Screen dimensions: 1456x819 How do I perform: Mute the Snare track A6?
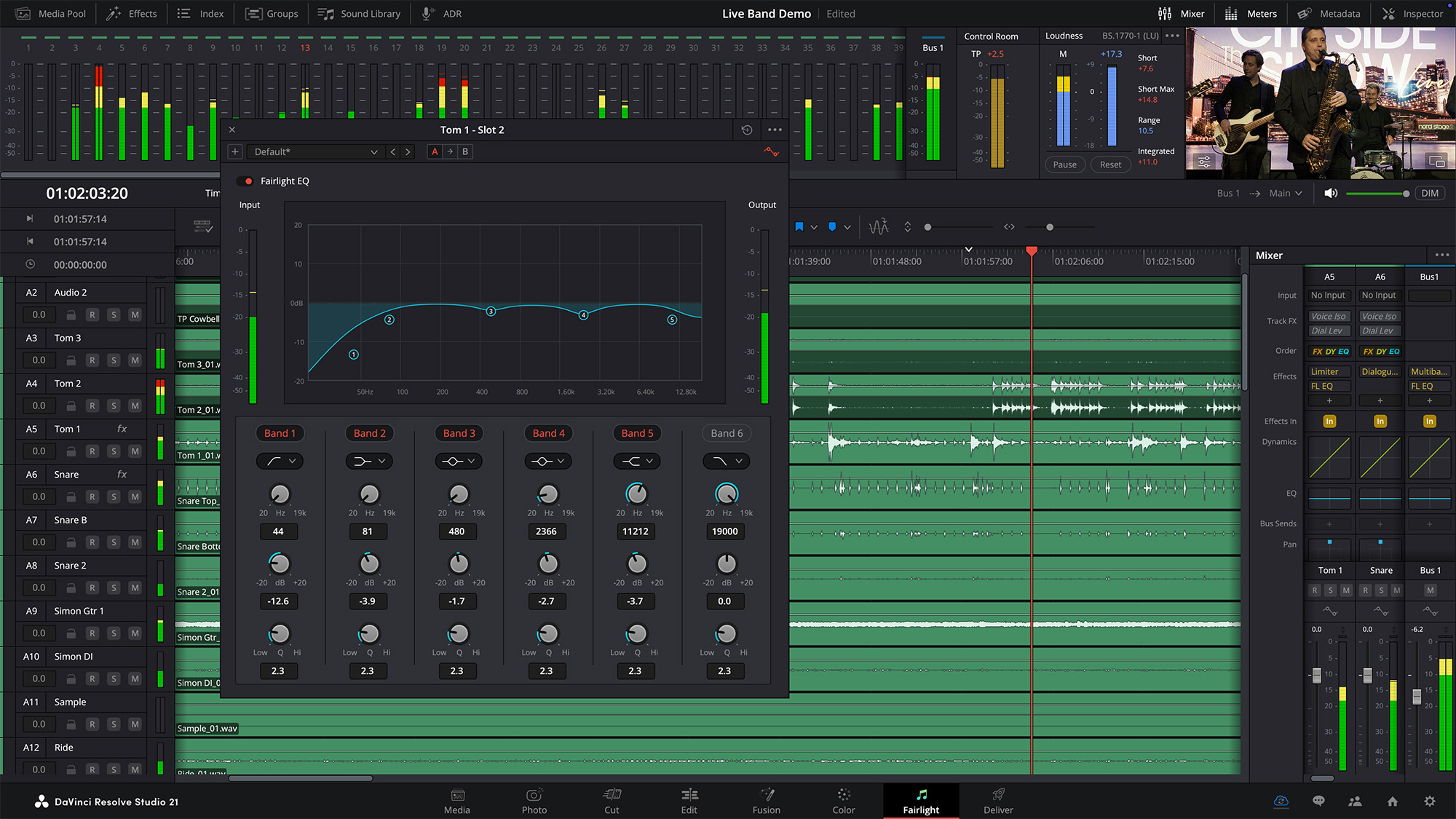pyautogui.click(x=135, y=496)
